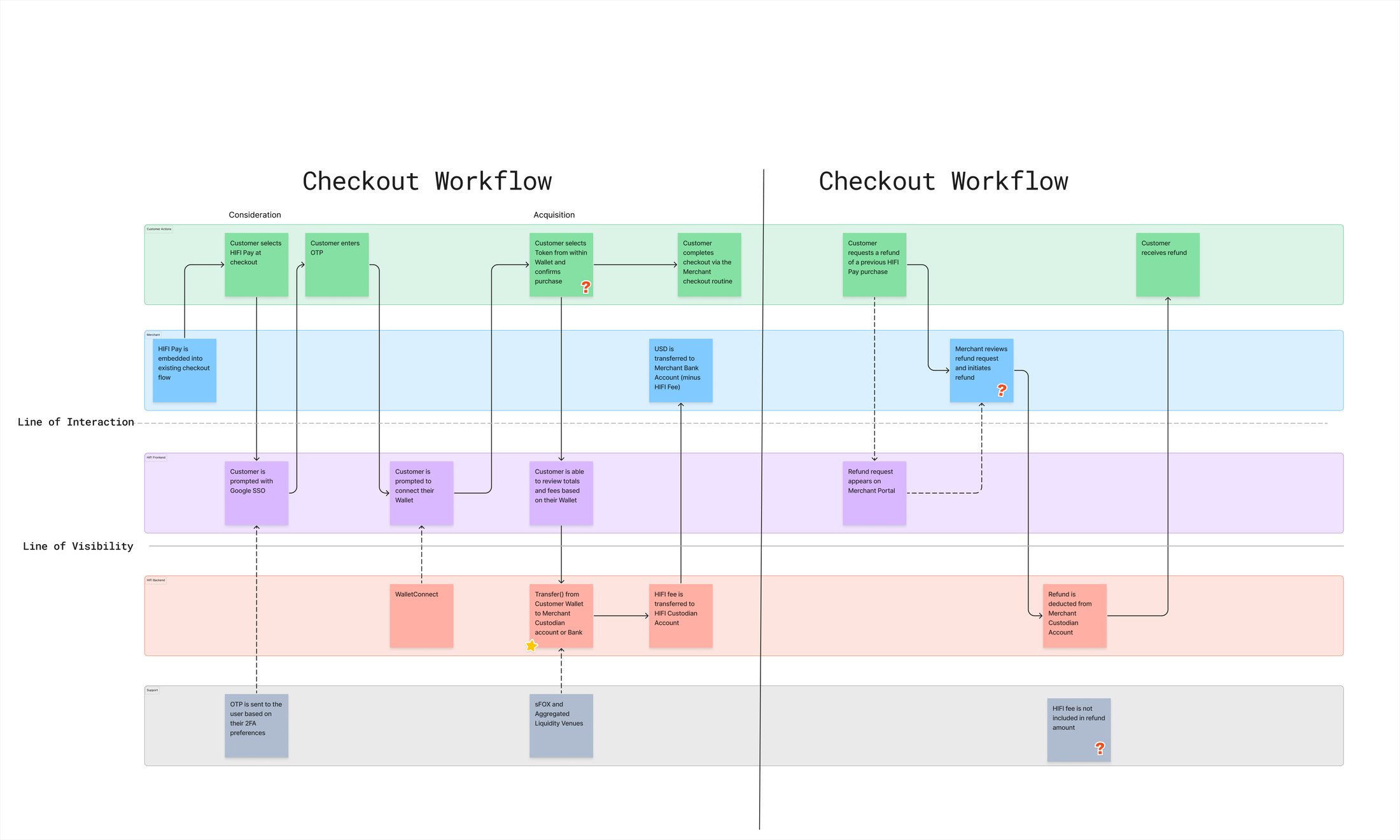Screen dimensions: 1400x840
Task: Click the 'Merchant' swimlane tag
Action: [153, 335]
